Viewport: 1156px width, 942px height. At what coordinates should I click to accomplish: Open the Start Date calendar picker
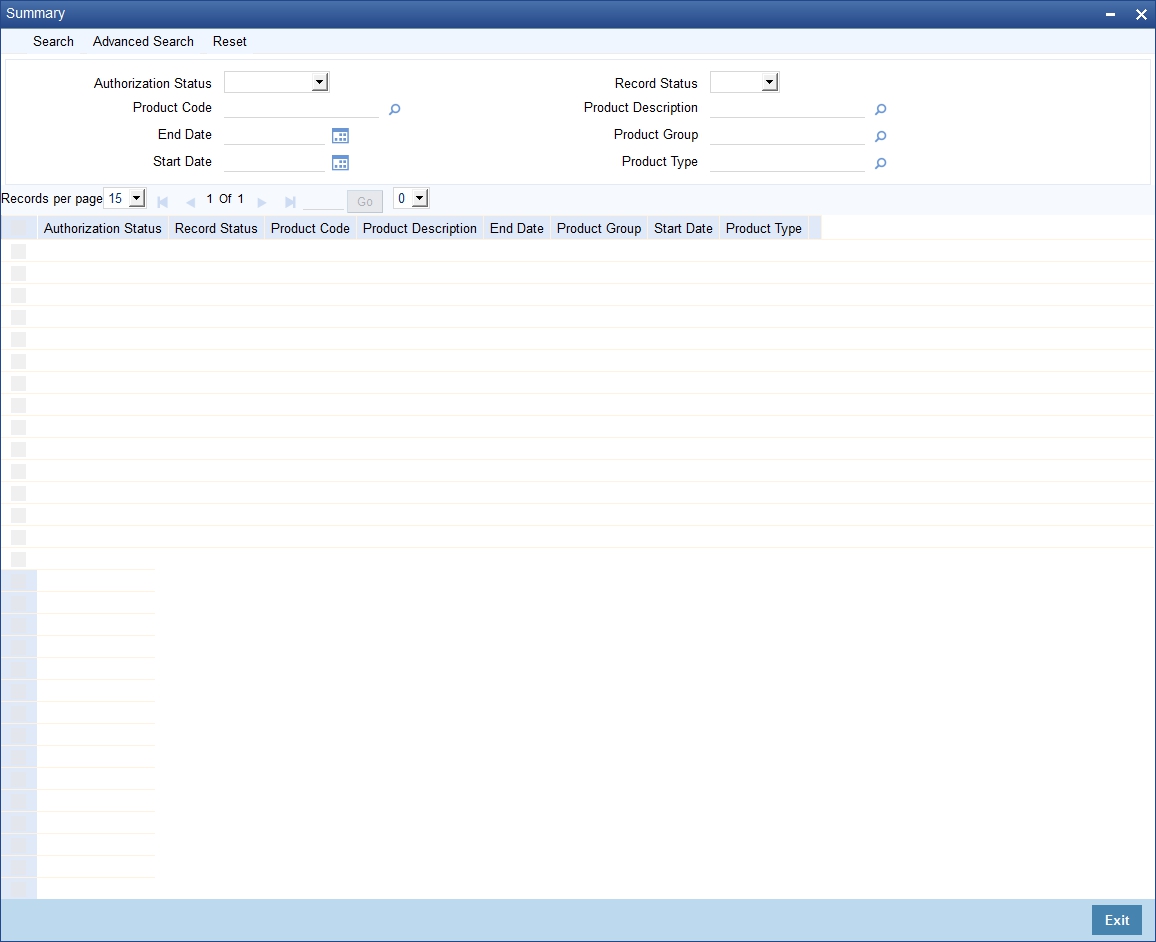coord(340,163)
